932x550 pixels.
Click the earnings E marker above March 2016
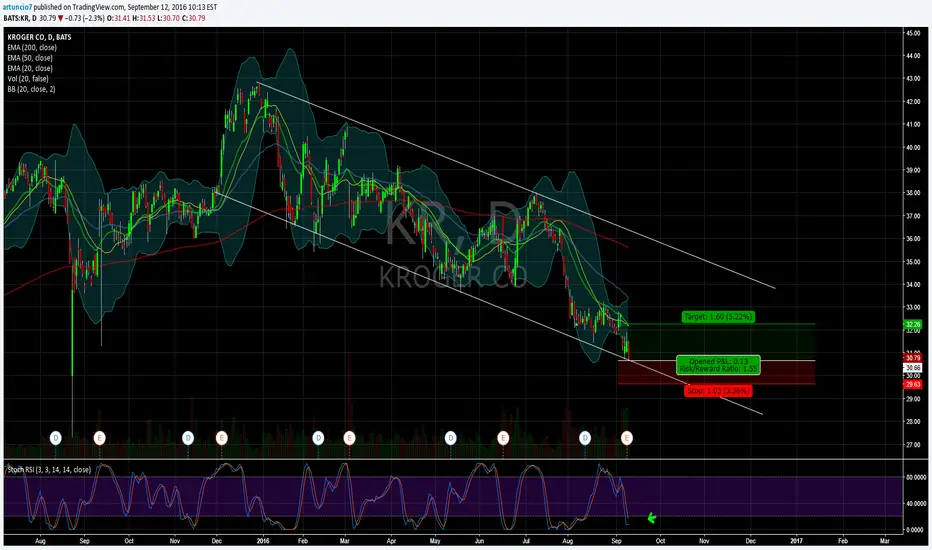click(349, 438)
